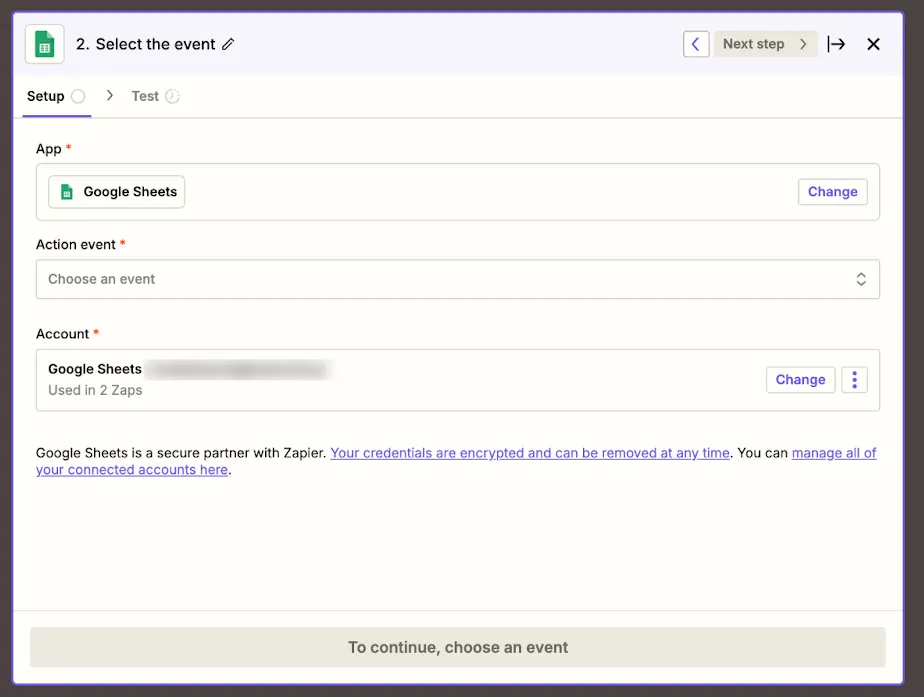924x697 pixels.
Task: Click the Google Sheets account name text
Action: pyautogui.click(x=95, y=369)
